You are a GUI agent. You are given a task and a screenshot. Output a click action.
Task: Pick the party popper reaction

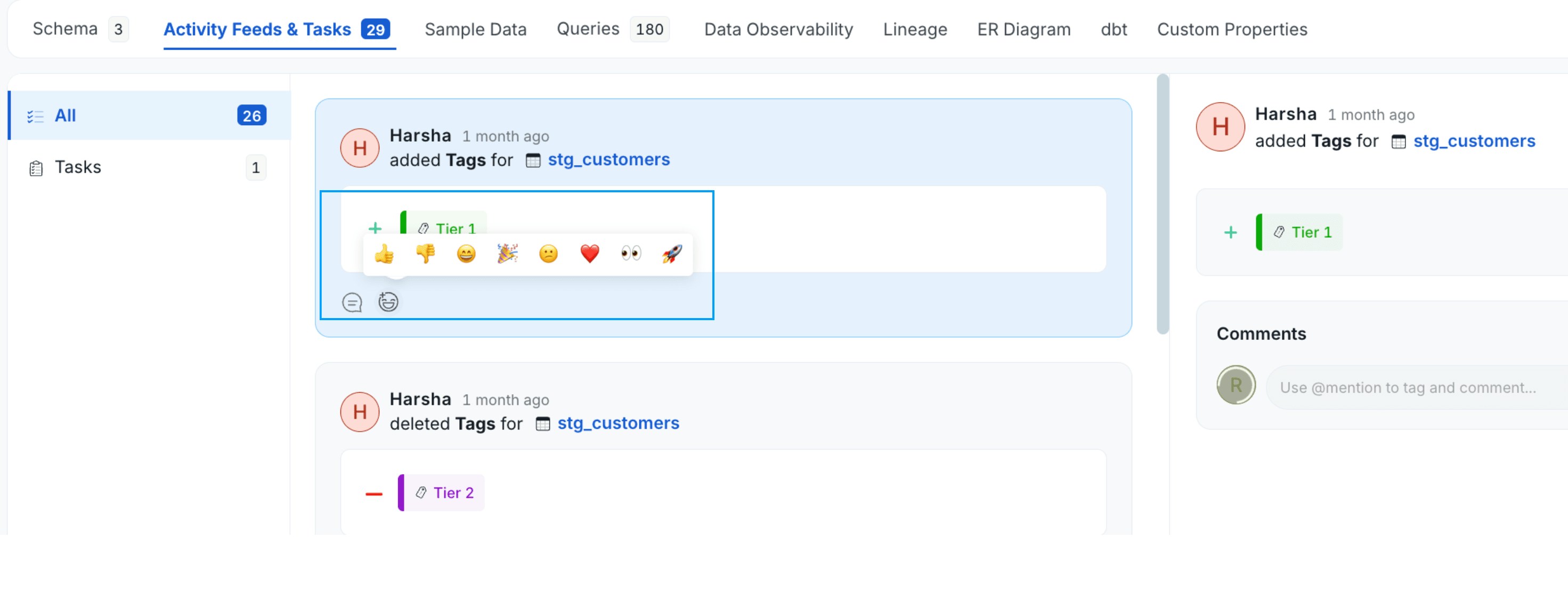point(508,254)
